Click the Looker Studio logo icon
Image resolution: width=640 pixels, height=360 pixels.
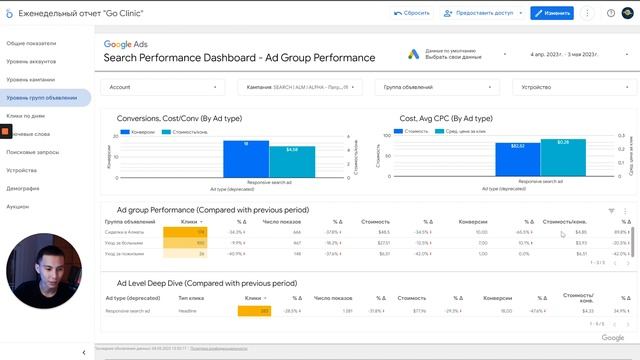click(9, 13)
